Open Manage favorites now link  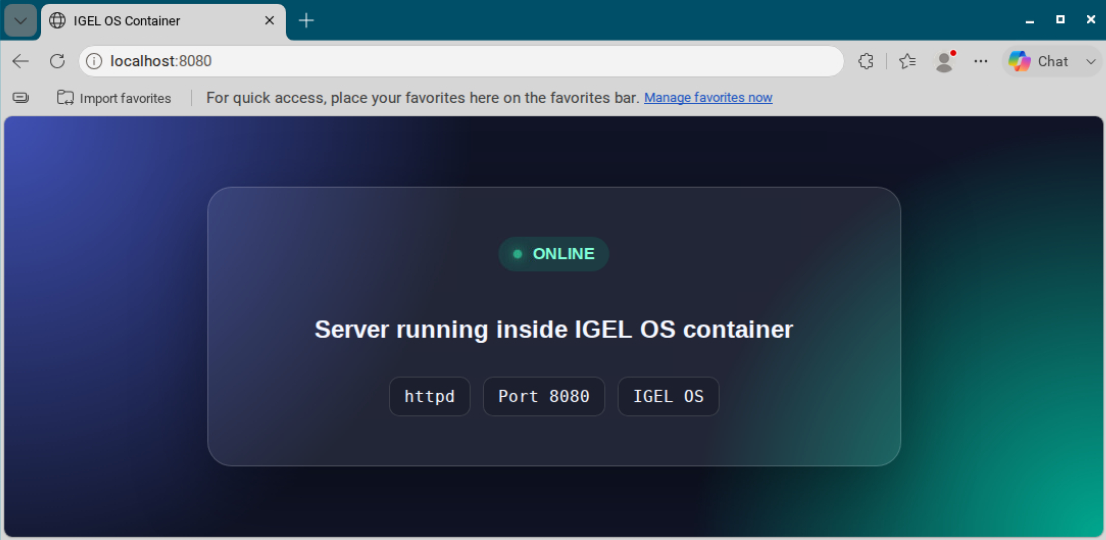708,98
